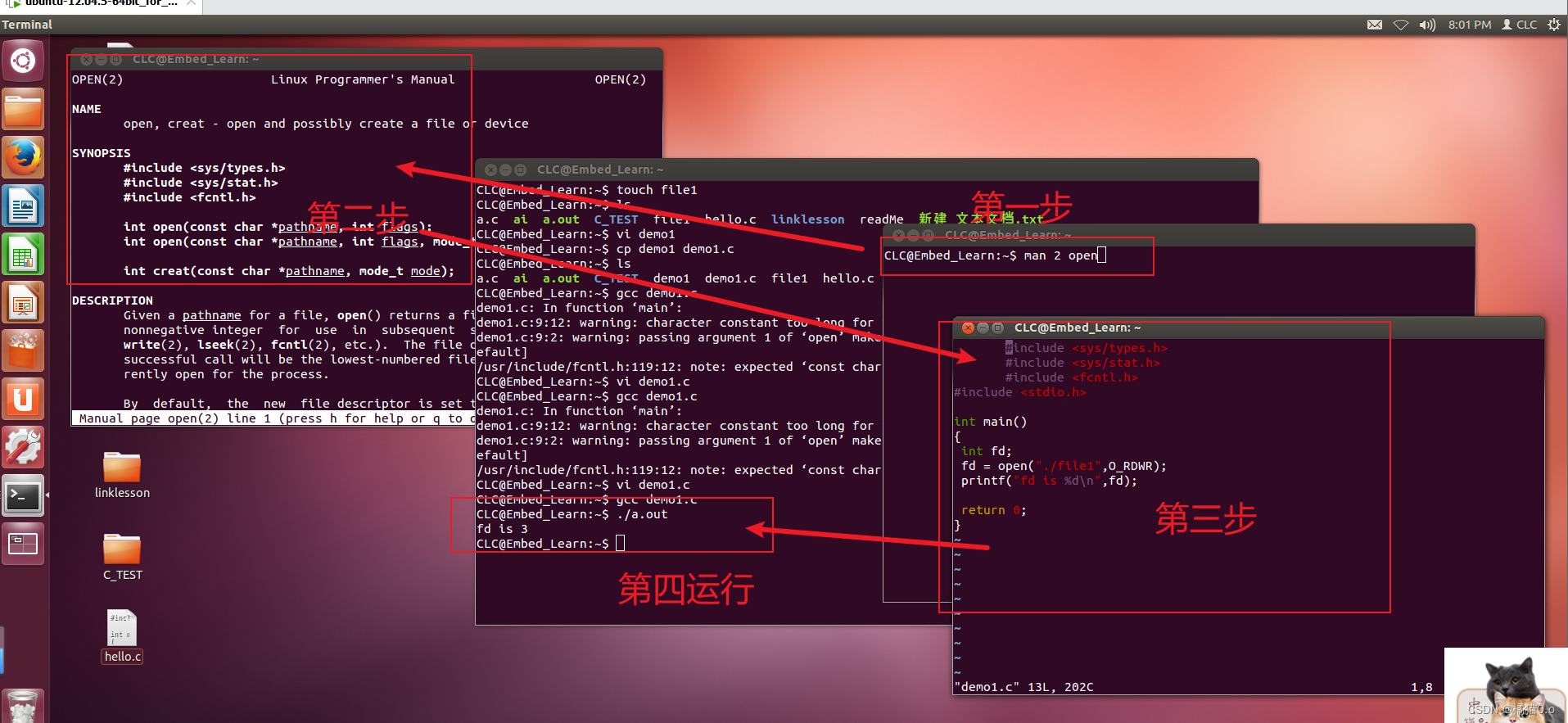Open Ubuntu Software Center from the launcher
This screenshot has width=1568, height=723.
tap(23, 351)
